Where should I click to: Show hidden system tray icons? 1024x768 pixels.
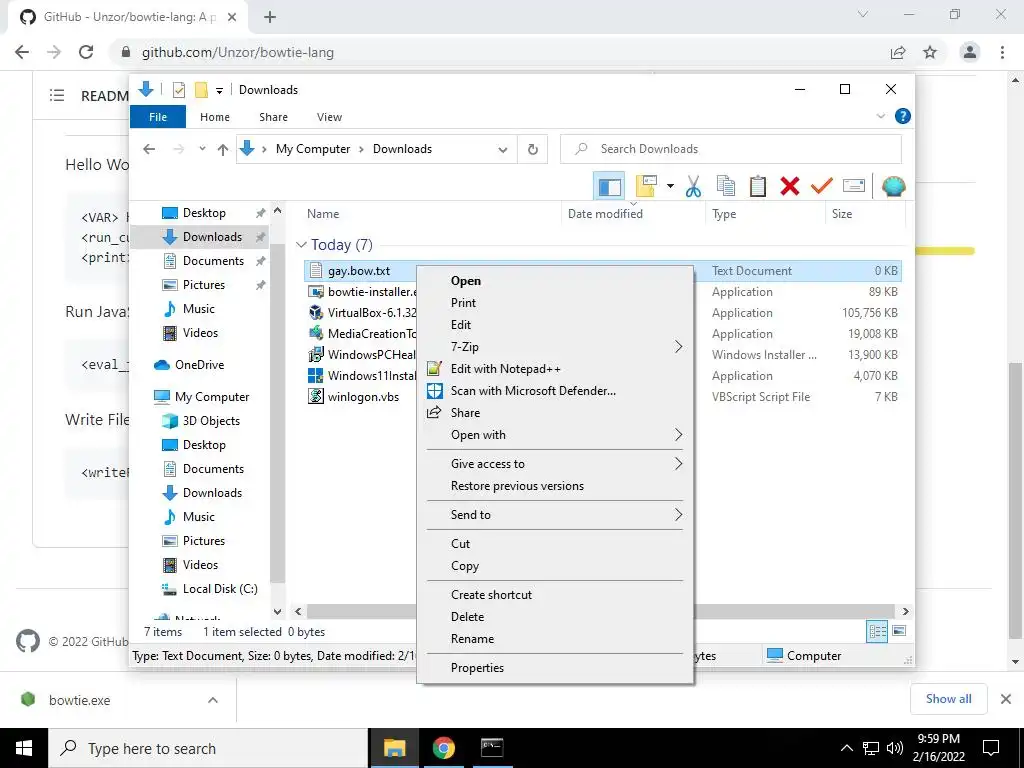pos(846,748)
